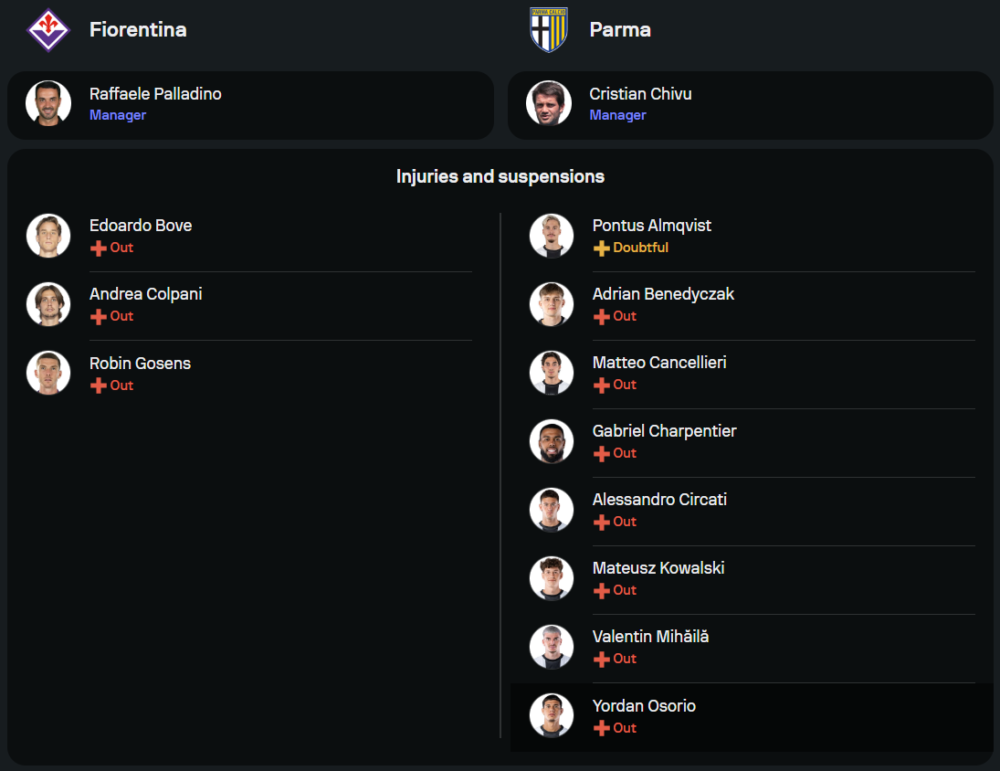The width and height of the screenshot is (1000, 771).
Task: Select Mateusz Kowalski's player avatar
Action: (x=551, y=578)
